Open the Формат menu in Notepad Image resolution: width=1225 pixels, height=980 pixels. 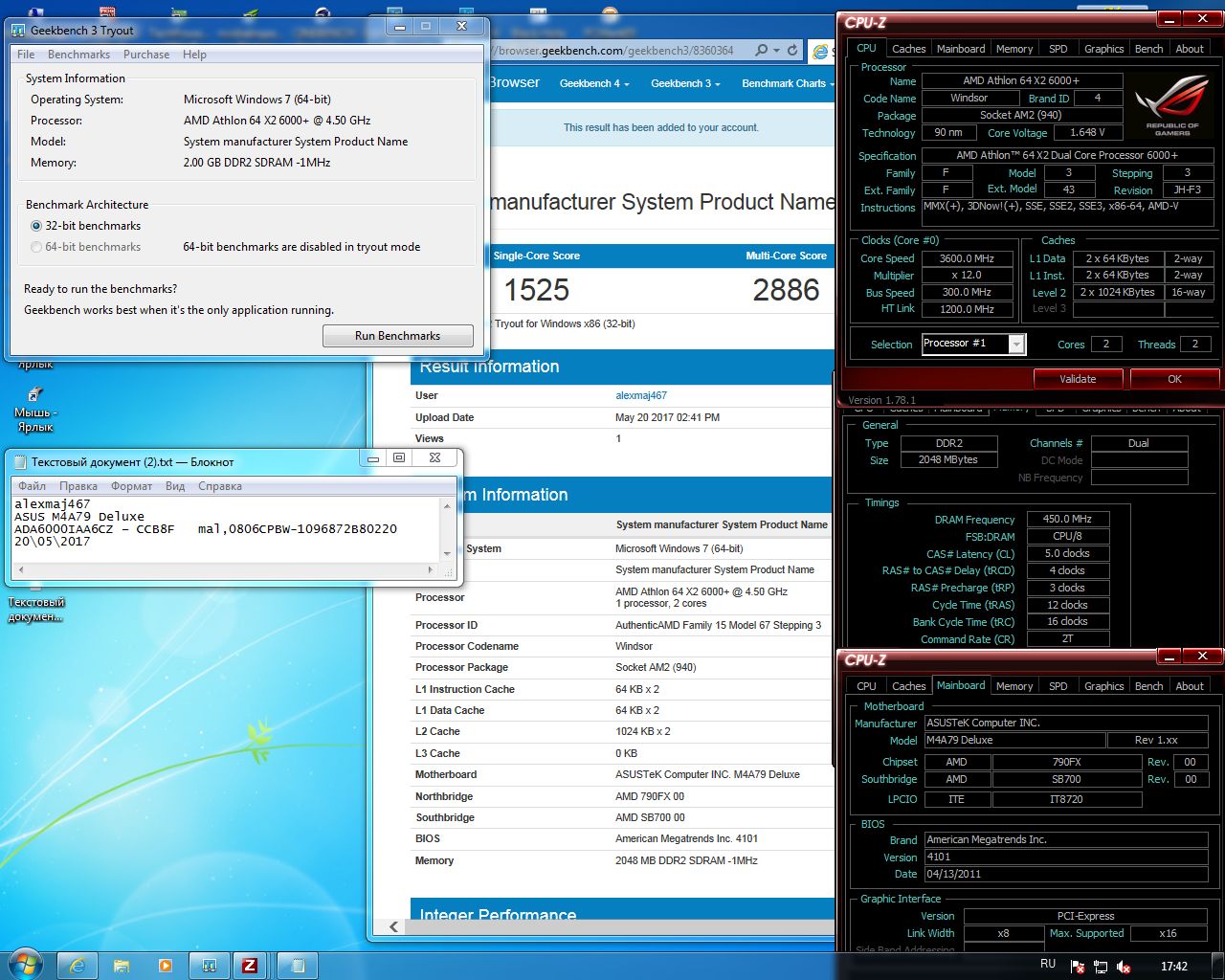131,486
